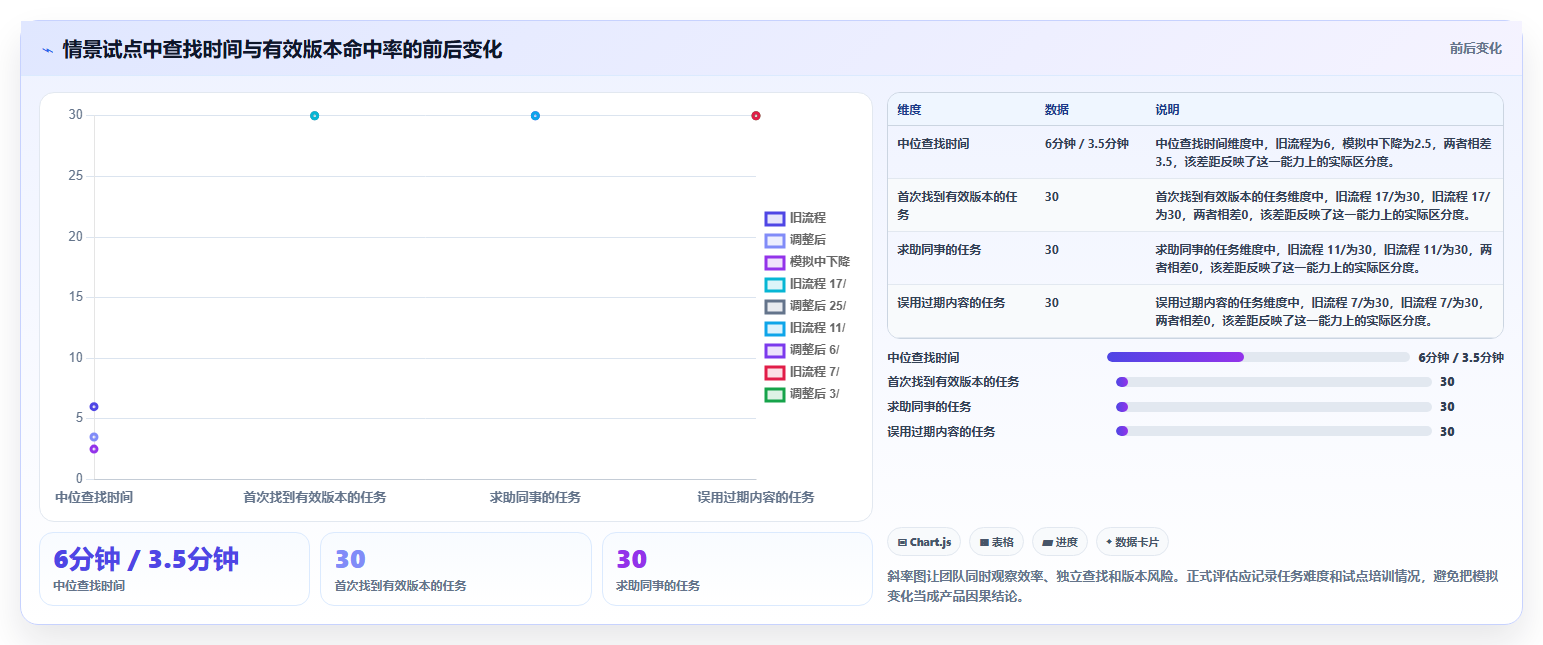Click the chart point at value 6
The height and width of the screenshot is (645, 1543).
[x=94, y=407]
